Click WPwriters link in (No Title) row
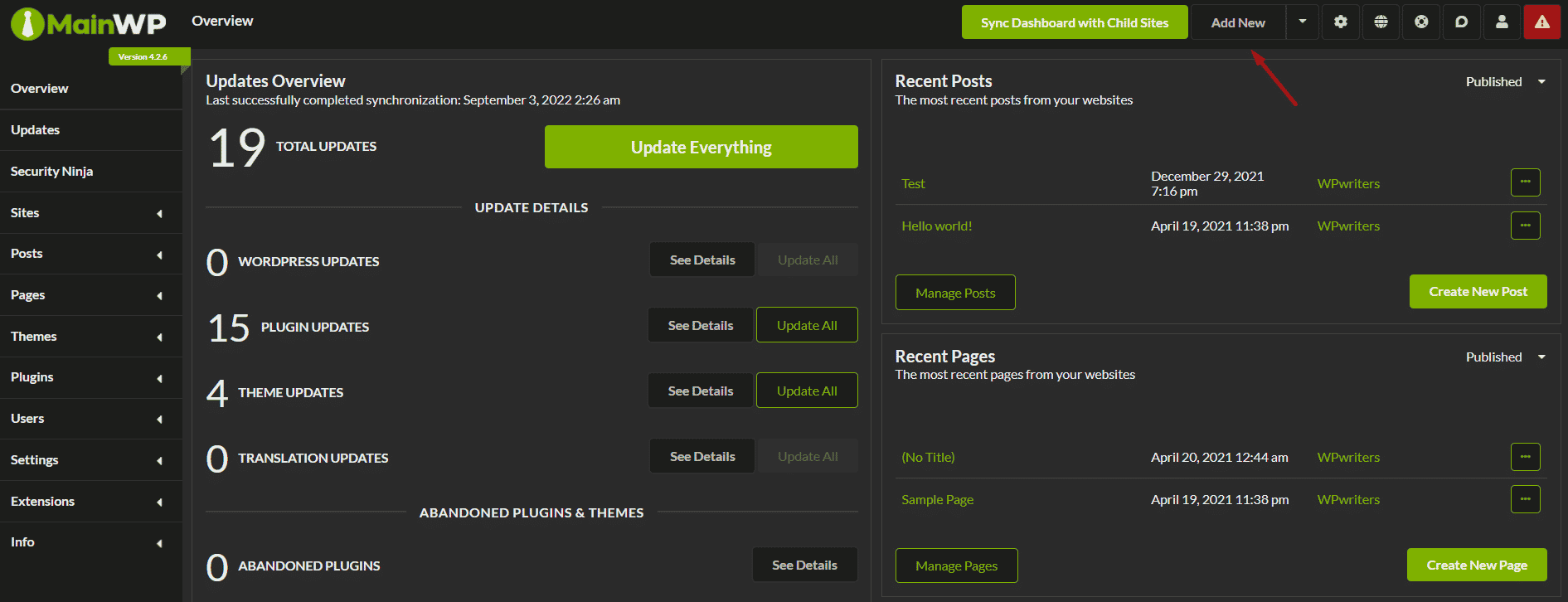Image resolution: width=1568 pixels, height=602 pixels. pyautogui.click(x=1348, y=457)
